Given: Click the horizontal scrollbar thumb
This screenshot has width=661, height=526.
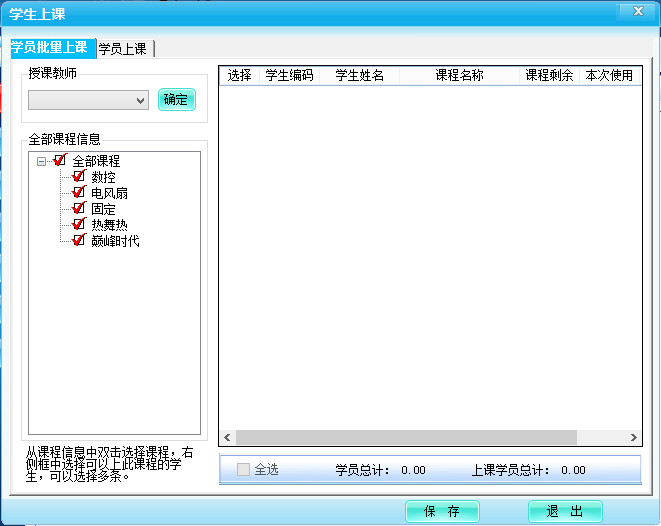Looking at the screenshot, I should [x=406, y=437].
